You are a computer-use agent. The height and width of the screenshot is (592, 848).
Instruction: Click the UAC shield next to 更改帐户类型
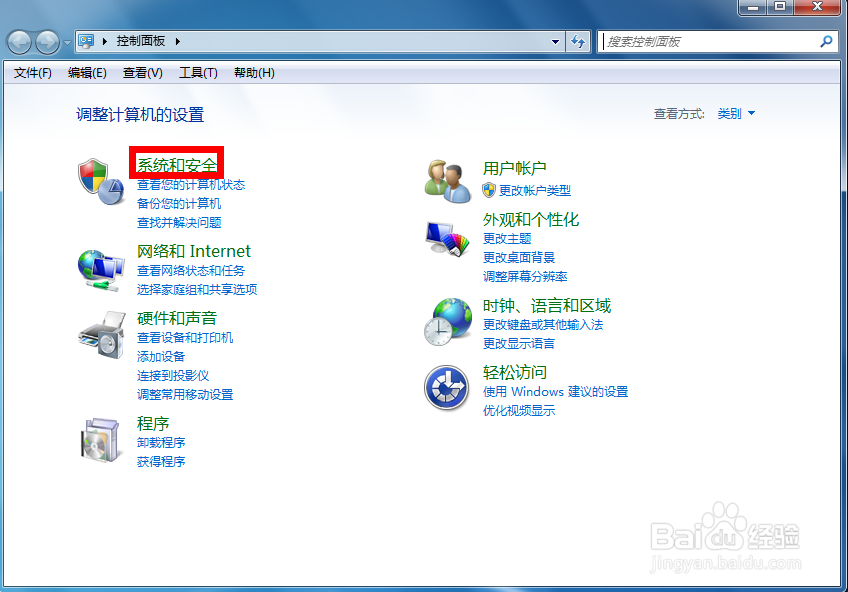489,190
